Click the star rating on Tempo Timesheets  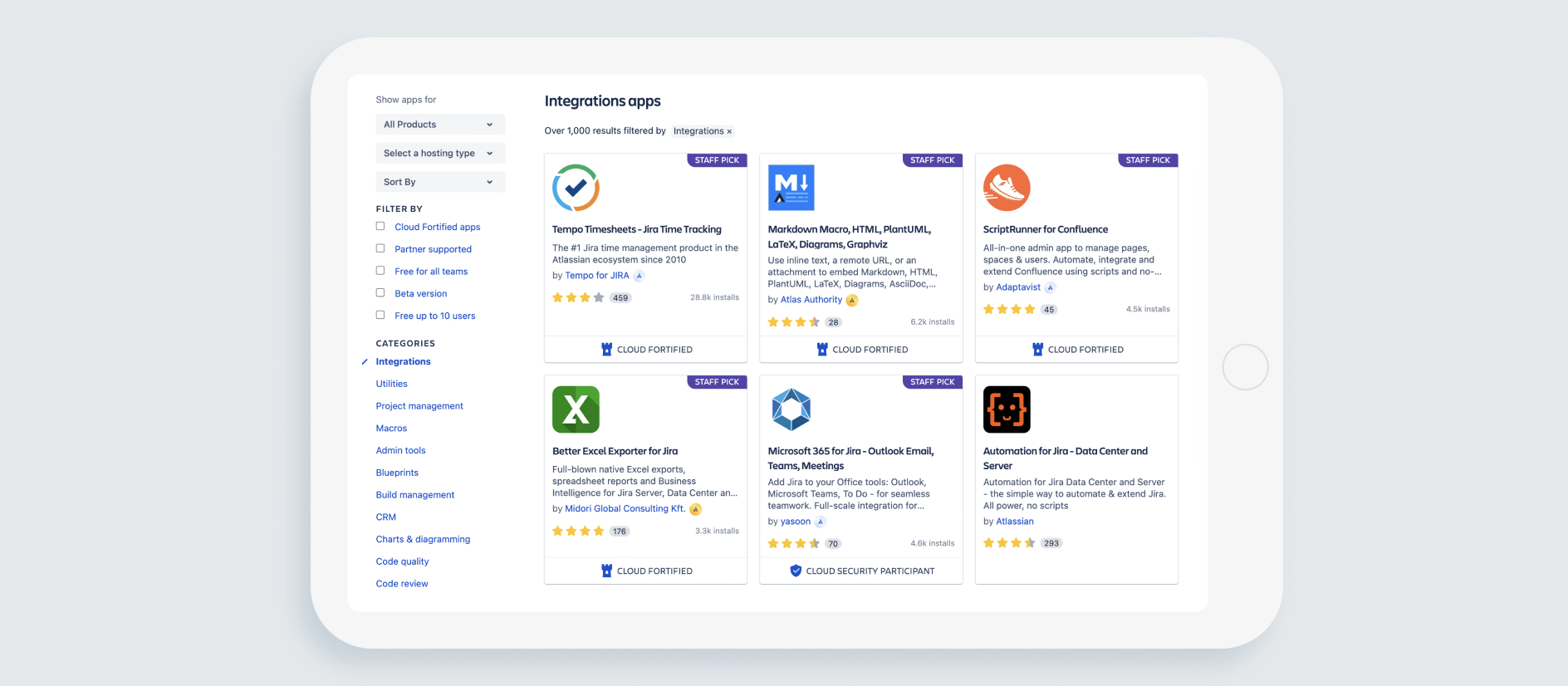(x=578, y=297)
